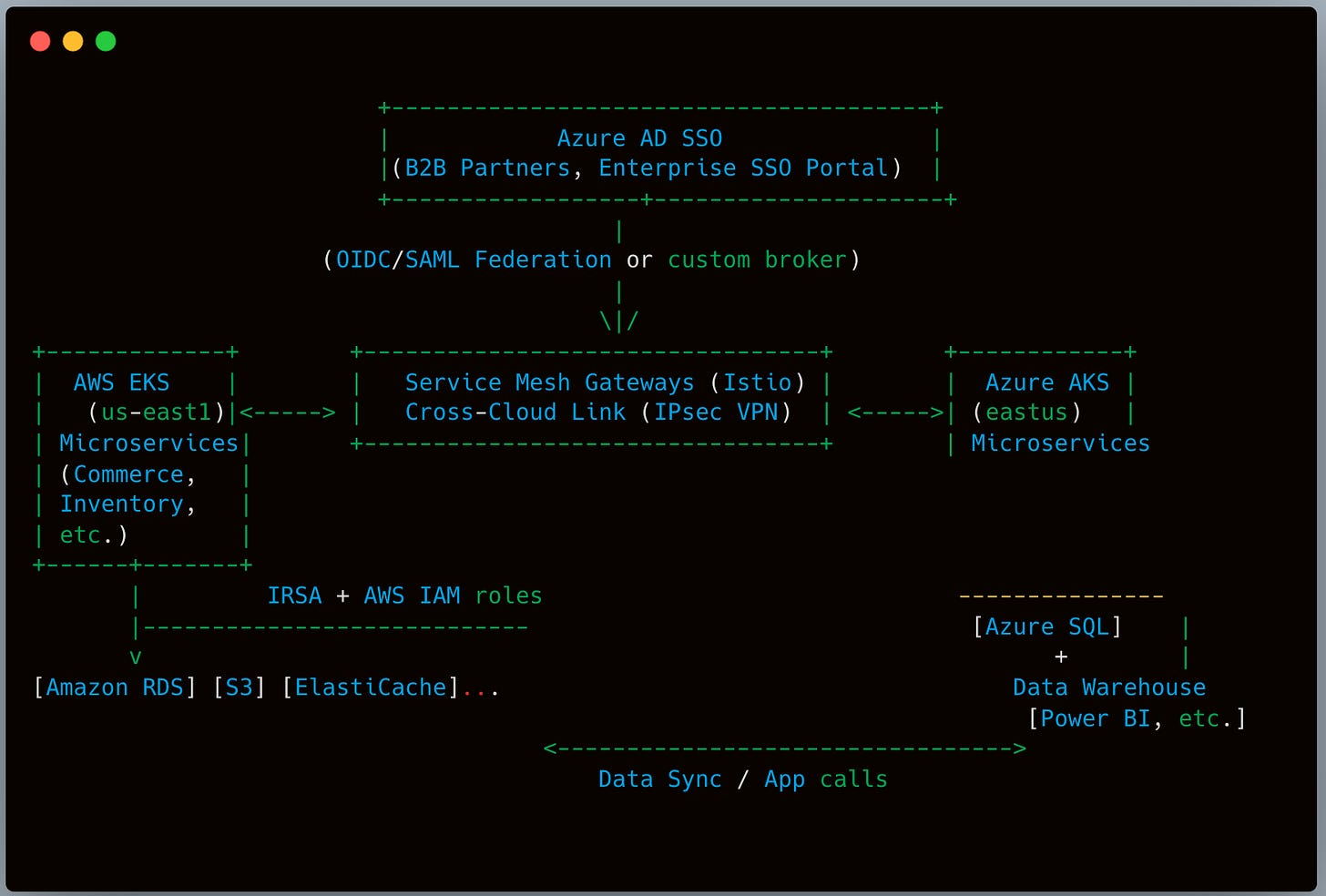This screenshot has width=1326, height=896.
Task: Click the 'Azure AD SSO' title text
Action: pyautogui.click(x=639, y=138)
